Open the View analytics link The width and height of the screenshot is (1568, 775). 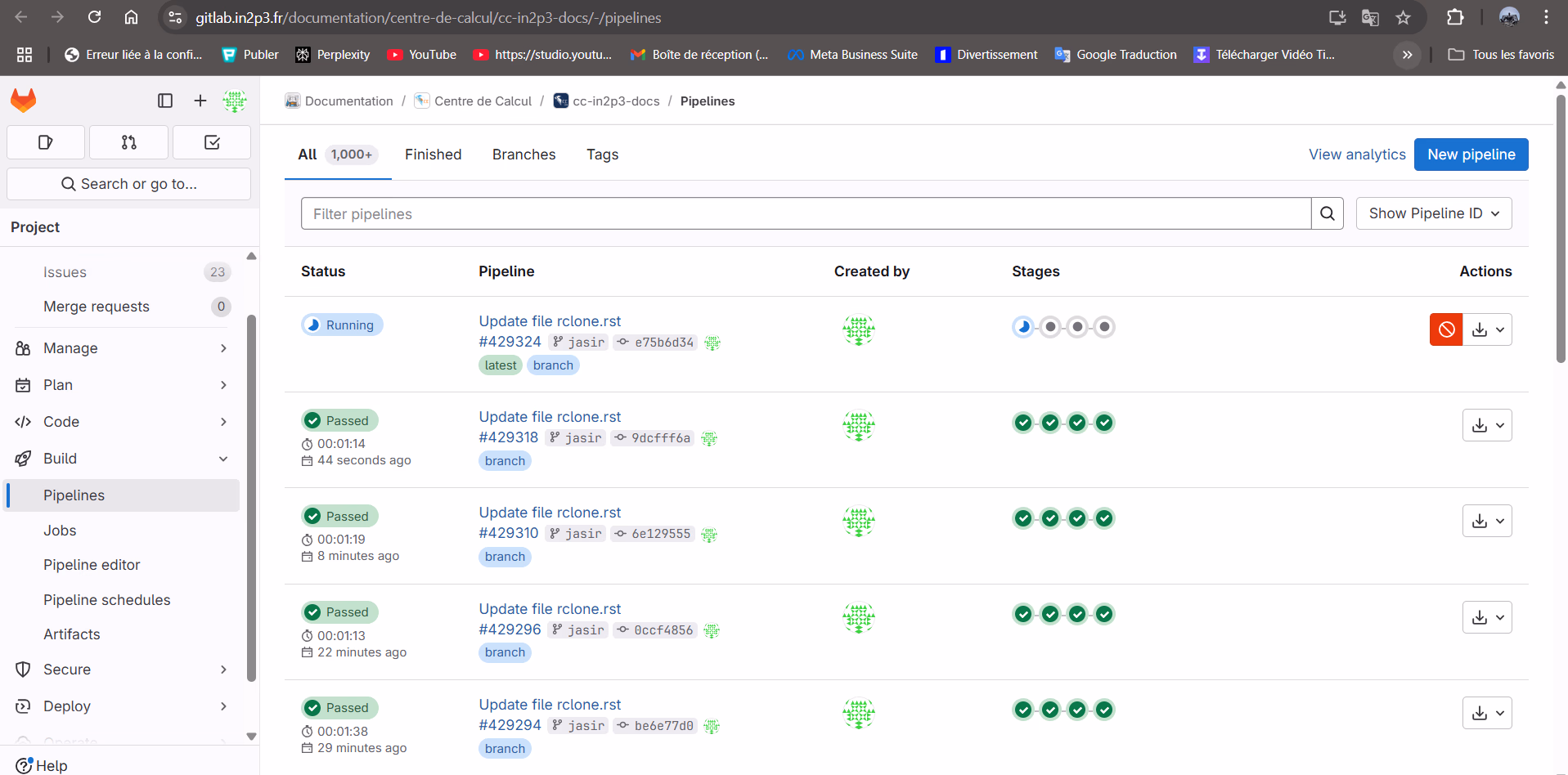(1356, 155)
